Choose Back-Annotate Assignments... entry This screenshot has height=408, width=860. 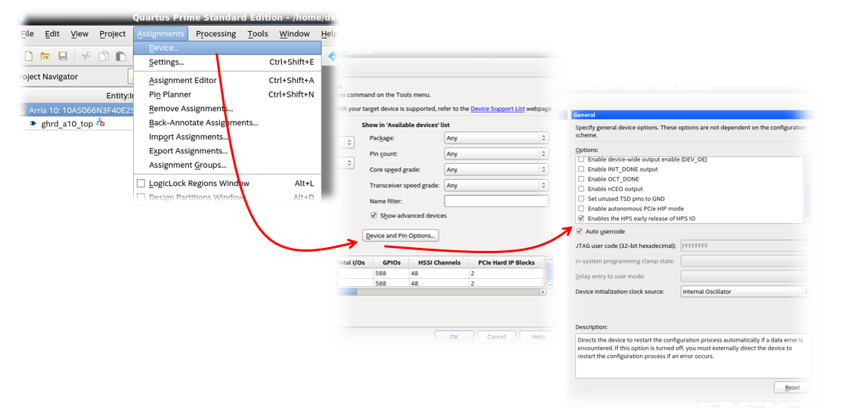(228, 123)
